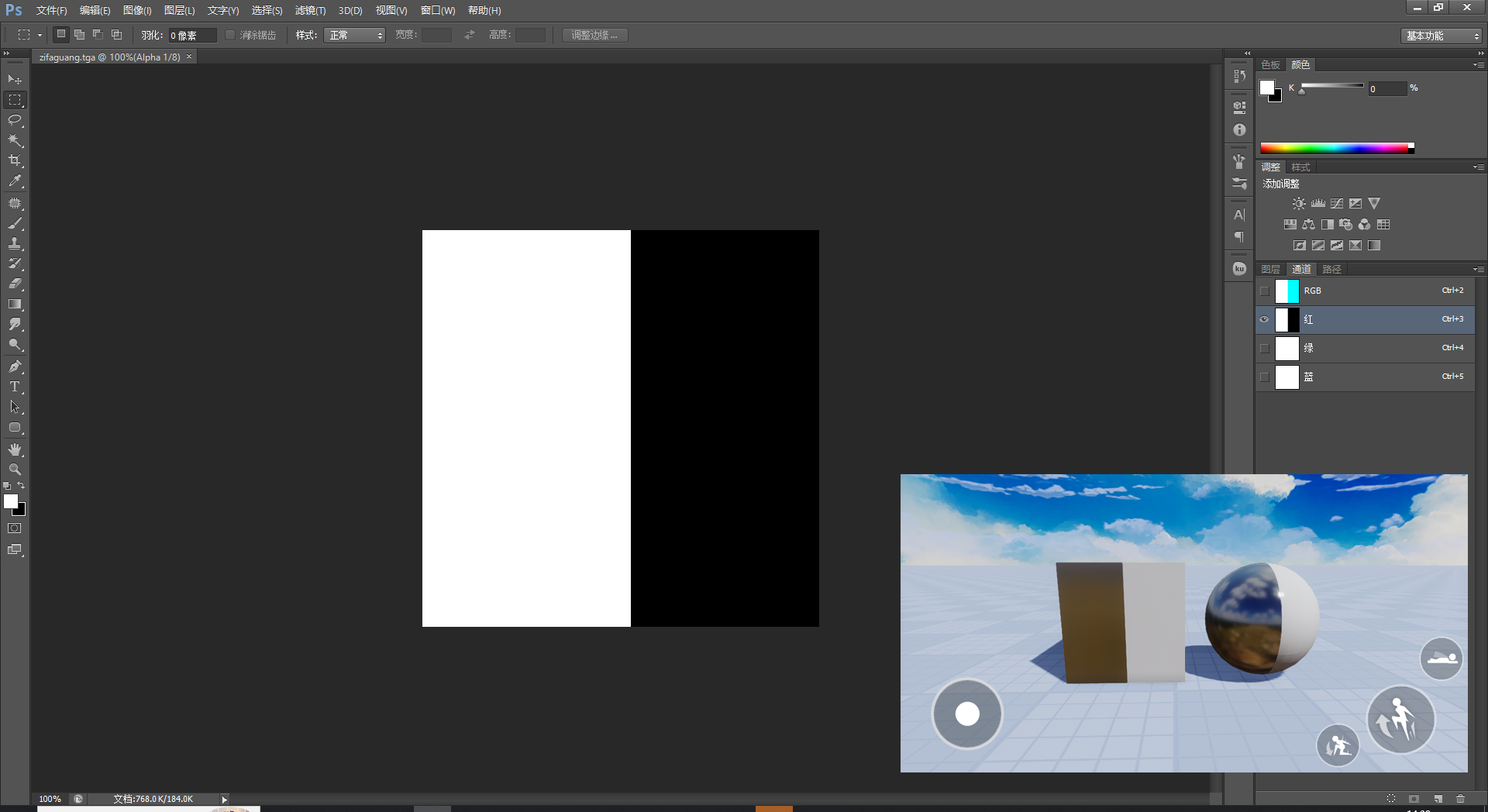Select the Horizontal Type tool
1488x812 pixels.
(15, 387)
